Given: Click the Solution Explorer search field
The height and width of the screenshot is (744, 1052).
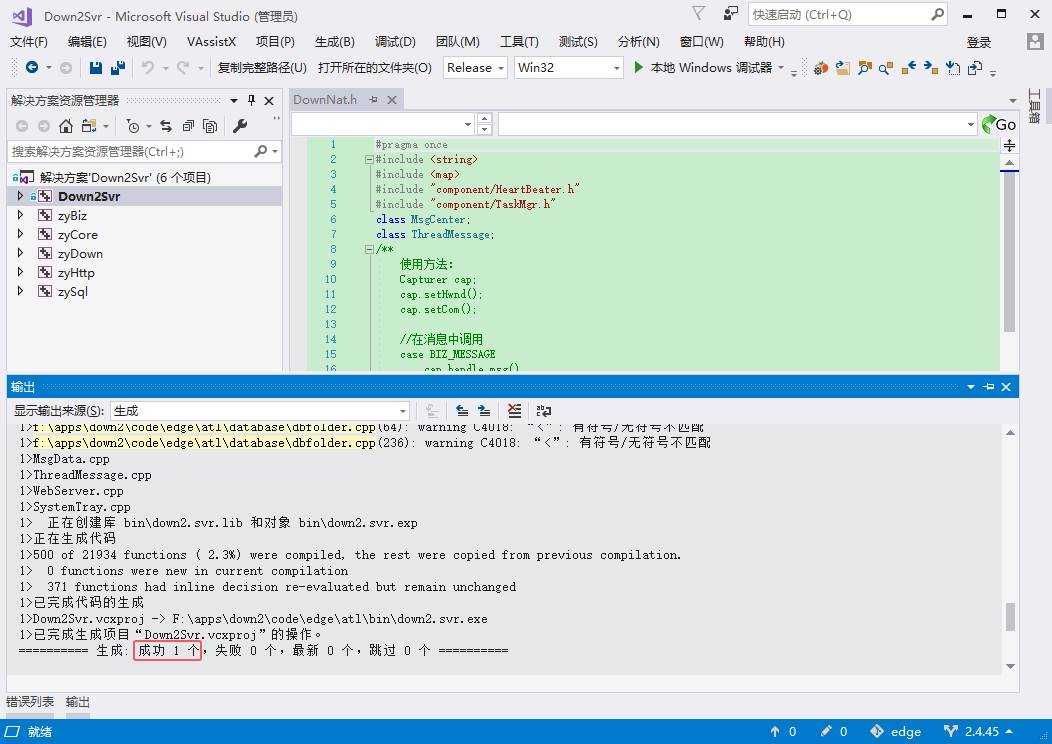Looking at the screenshot, I should point(131,152).
